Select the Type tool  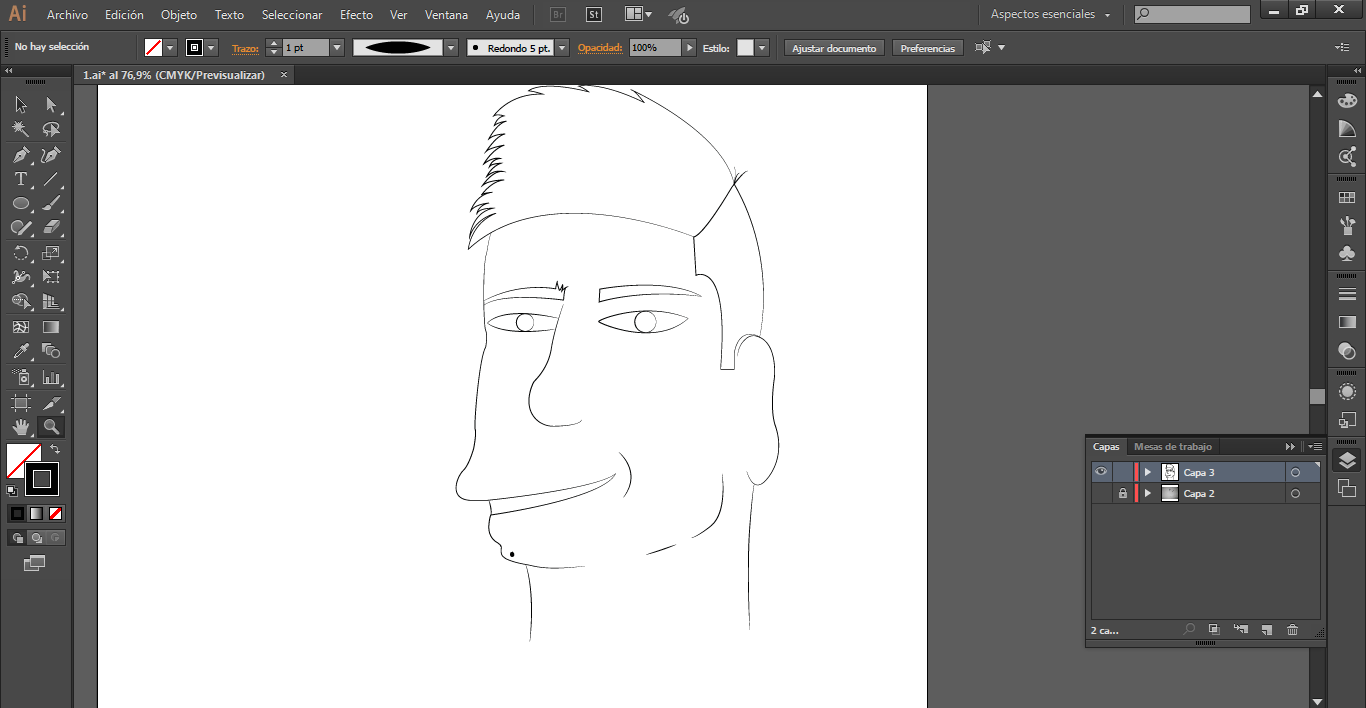20,180
